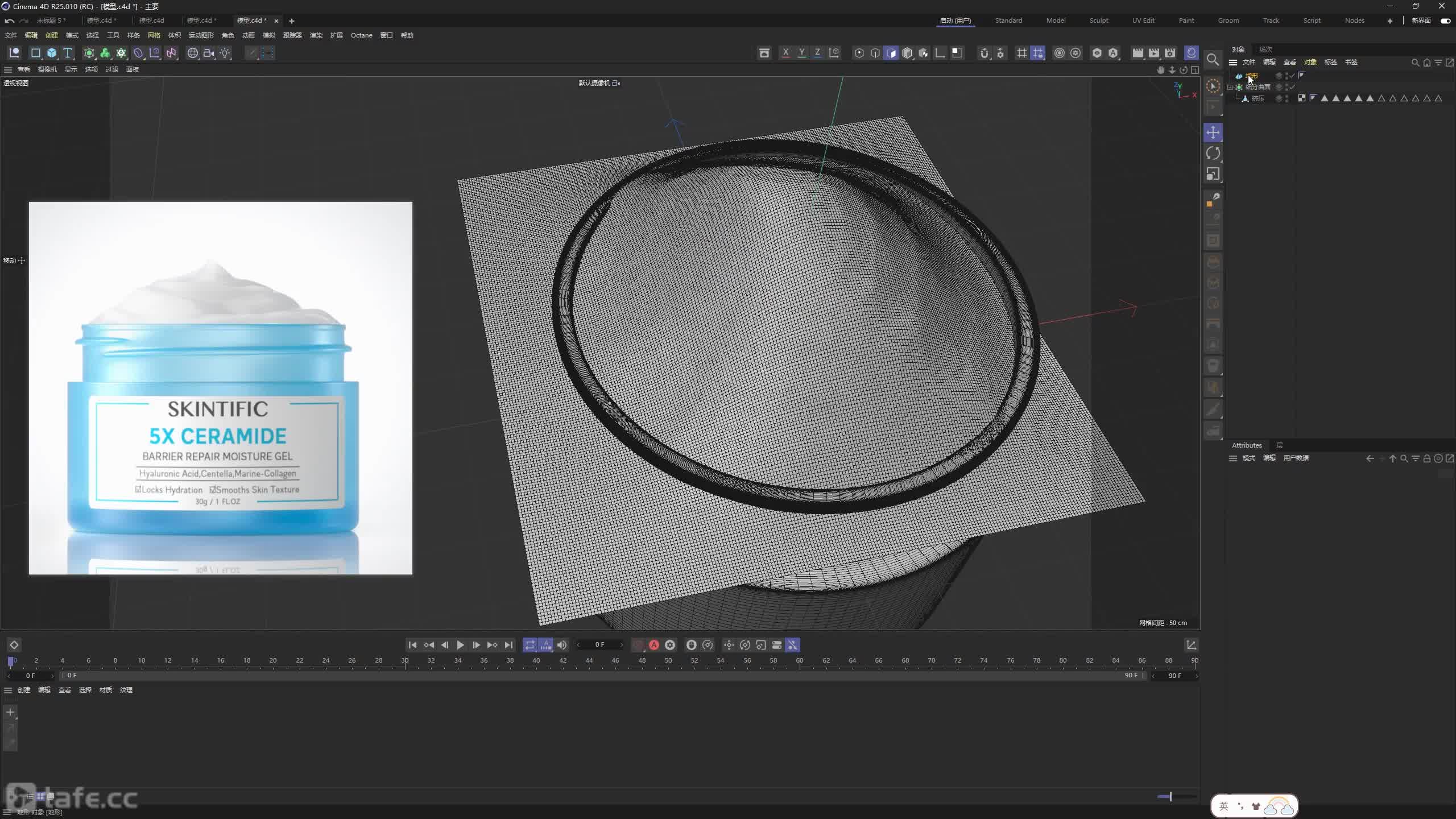1456x819 pixels.
Task: Click the object manager home icon
Action: 1426,63
